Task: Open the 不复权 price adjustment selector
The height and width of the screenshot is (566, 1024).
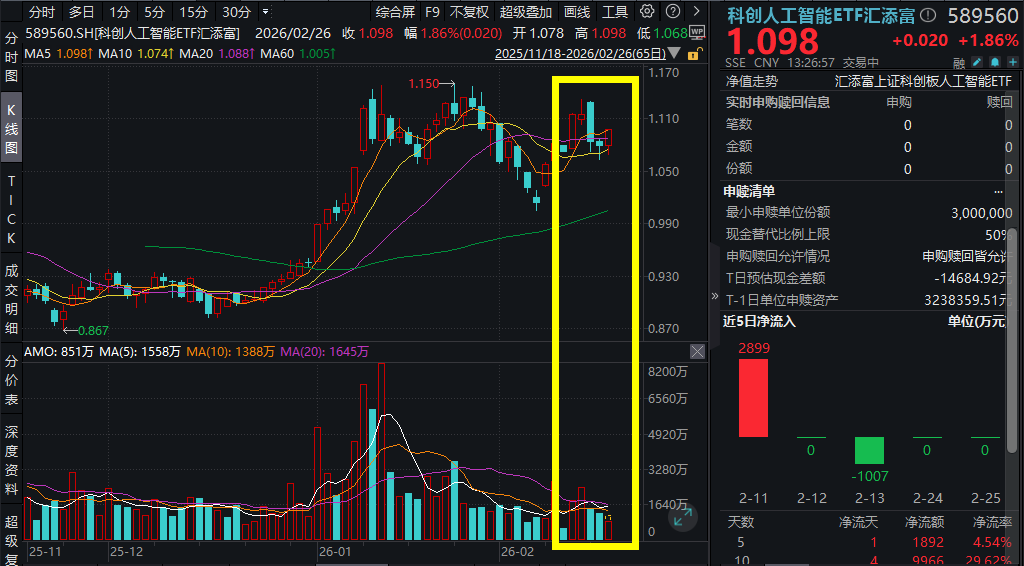Action: coord(469,12)
